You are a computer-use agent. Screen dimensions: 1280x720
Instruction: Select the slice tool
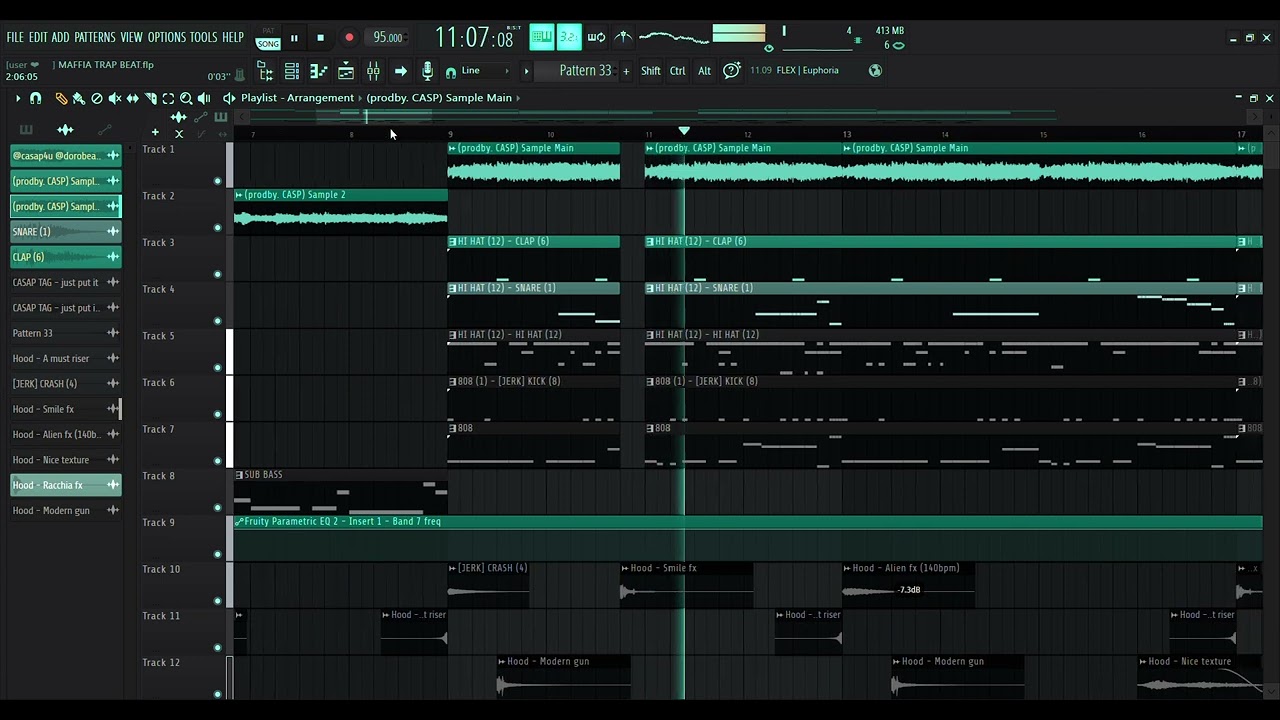point(150,98)
